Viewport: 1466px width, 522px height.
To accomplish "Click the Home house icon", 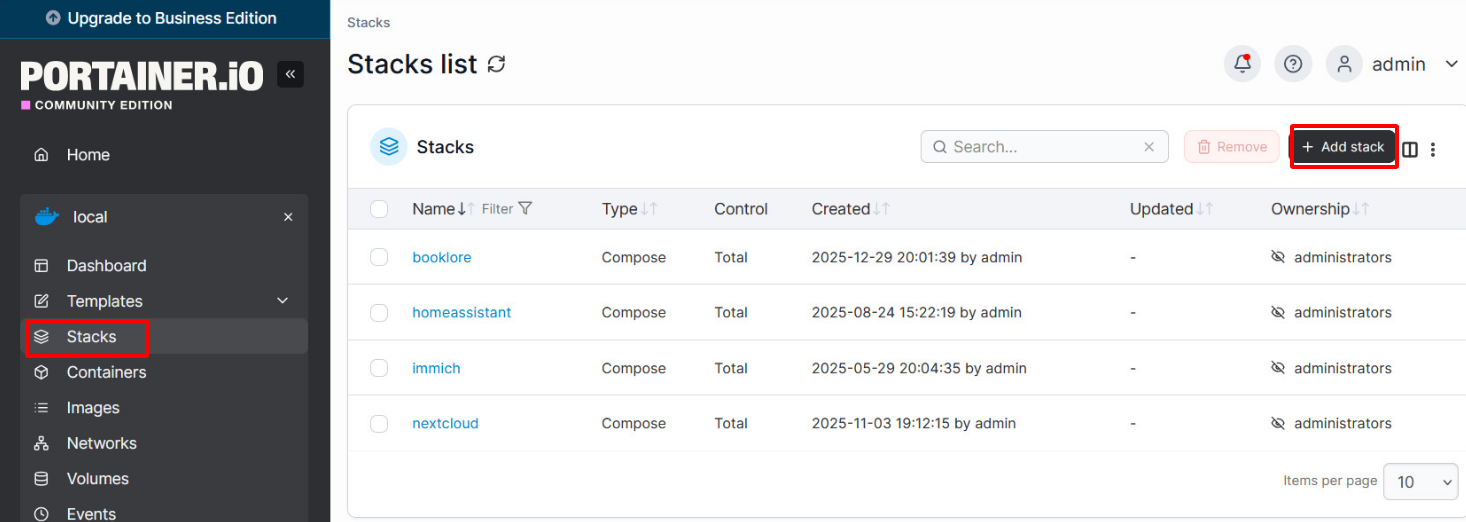I will point(41,155).
